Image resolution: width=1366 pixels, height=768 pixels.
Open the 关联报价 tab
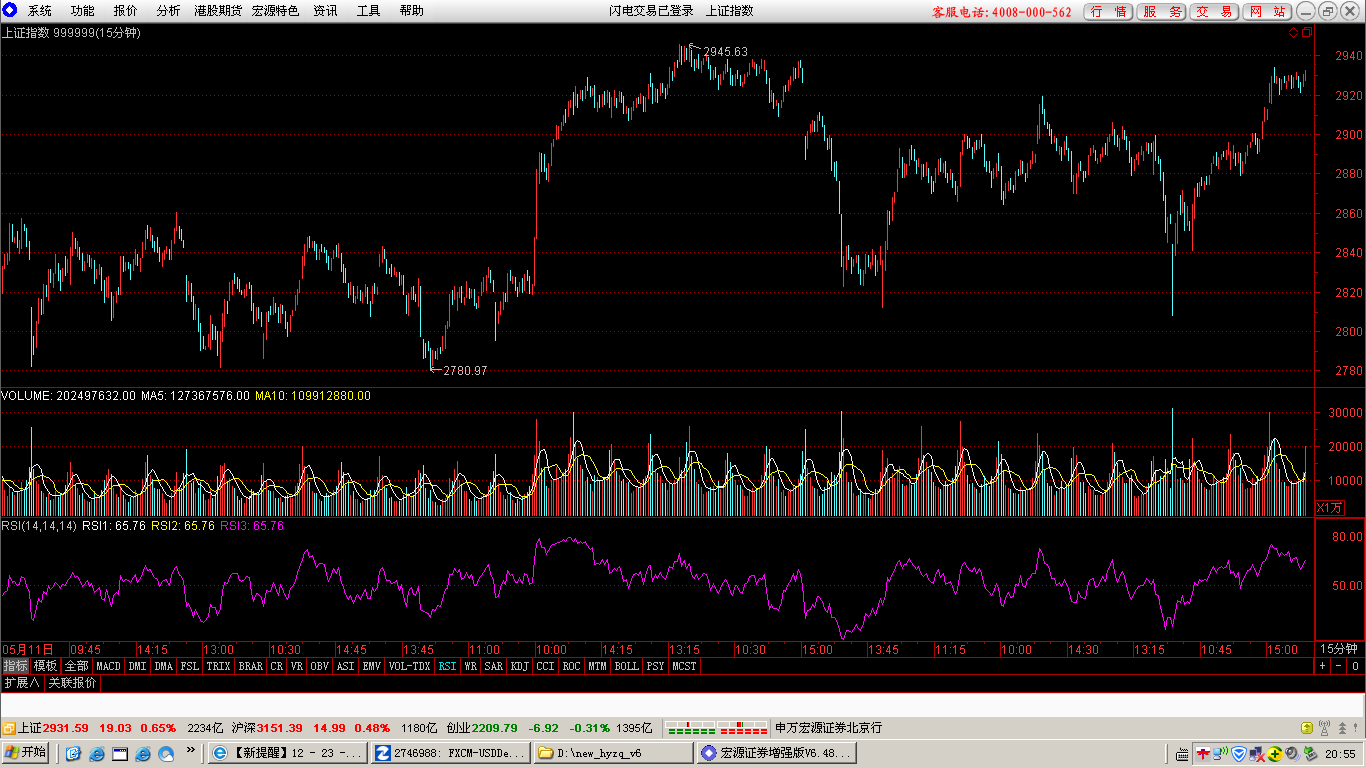[x=73, y=683]
